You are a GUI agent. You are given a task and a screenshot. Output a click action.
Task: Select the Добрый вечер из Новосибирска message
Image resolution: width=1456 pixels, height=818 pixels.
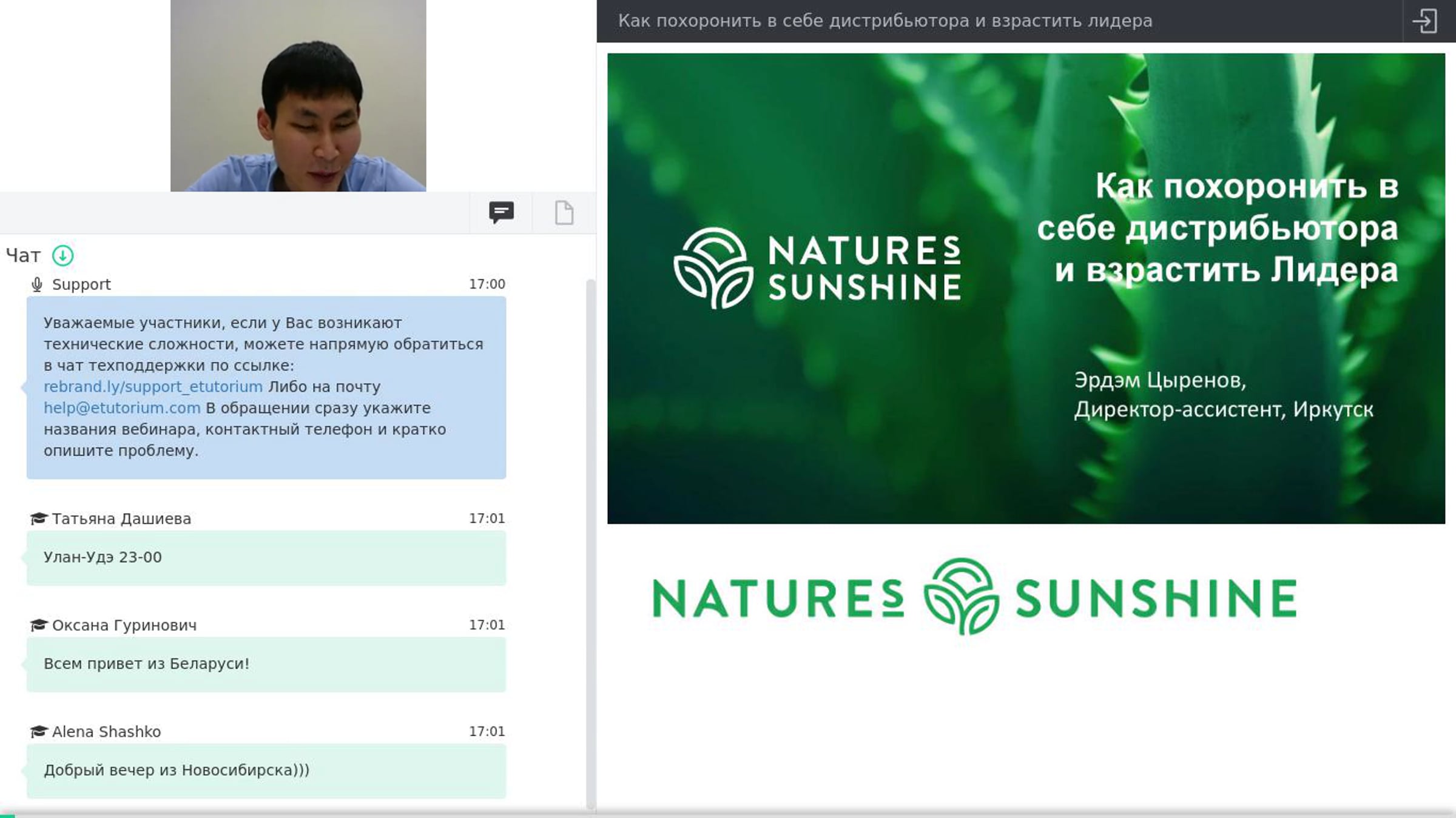click(266, 771)
